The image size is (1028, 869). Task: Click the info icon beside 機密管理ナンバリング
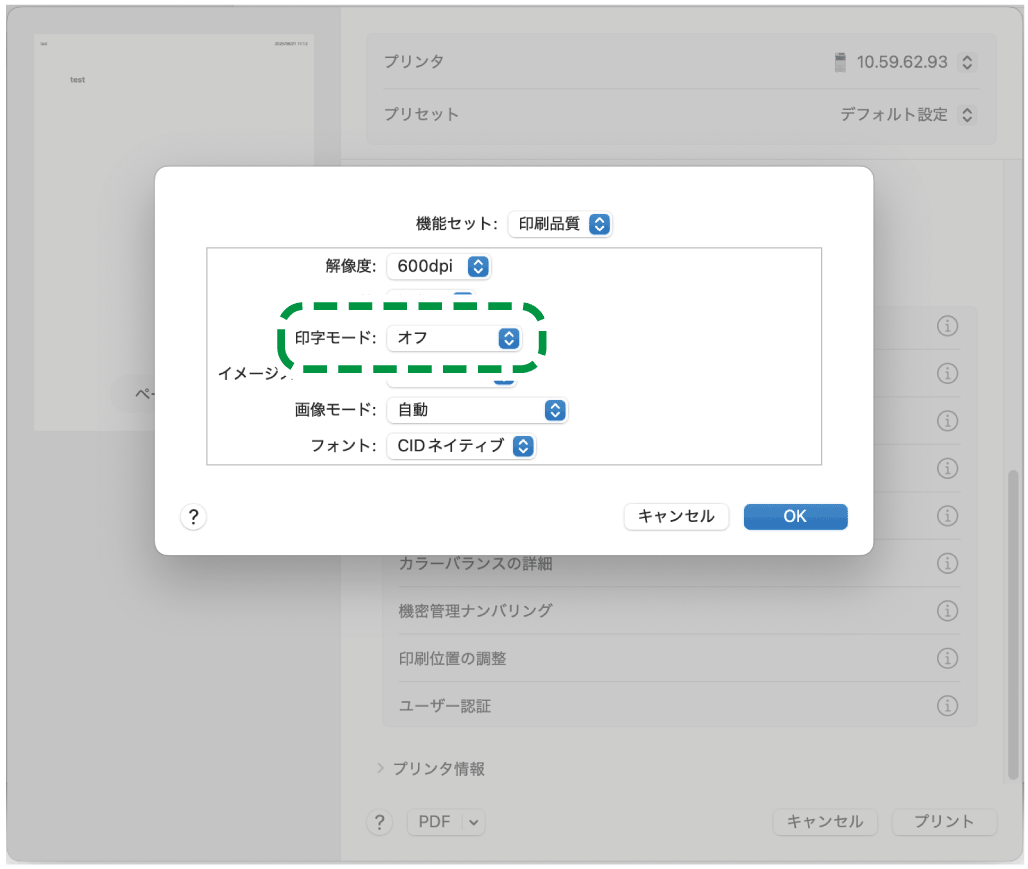coord(948,611)
